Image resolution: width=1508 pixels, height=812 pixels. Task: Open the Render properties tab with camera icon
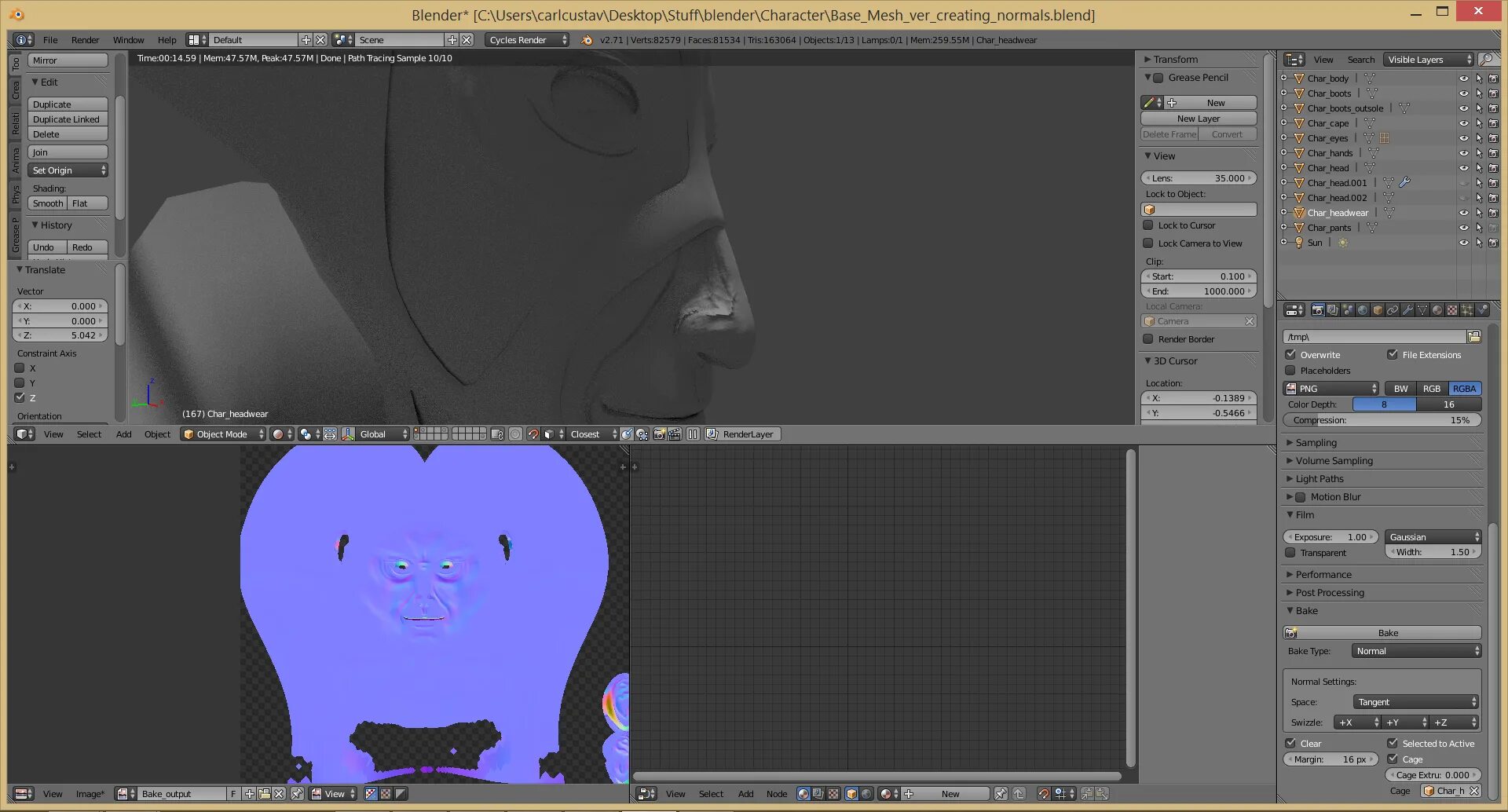coord(1318,310)
